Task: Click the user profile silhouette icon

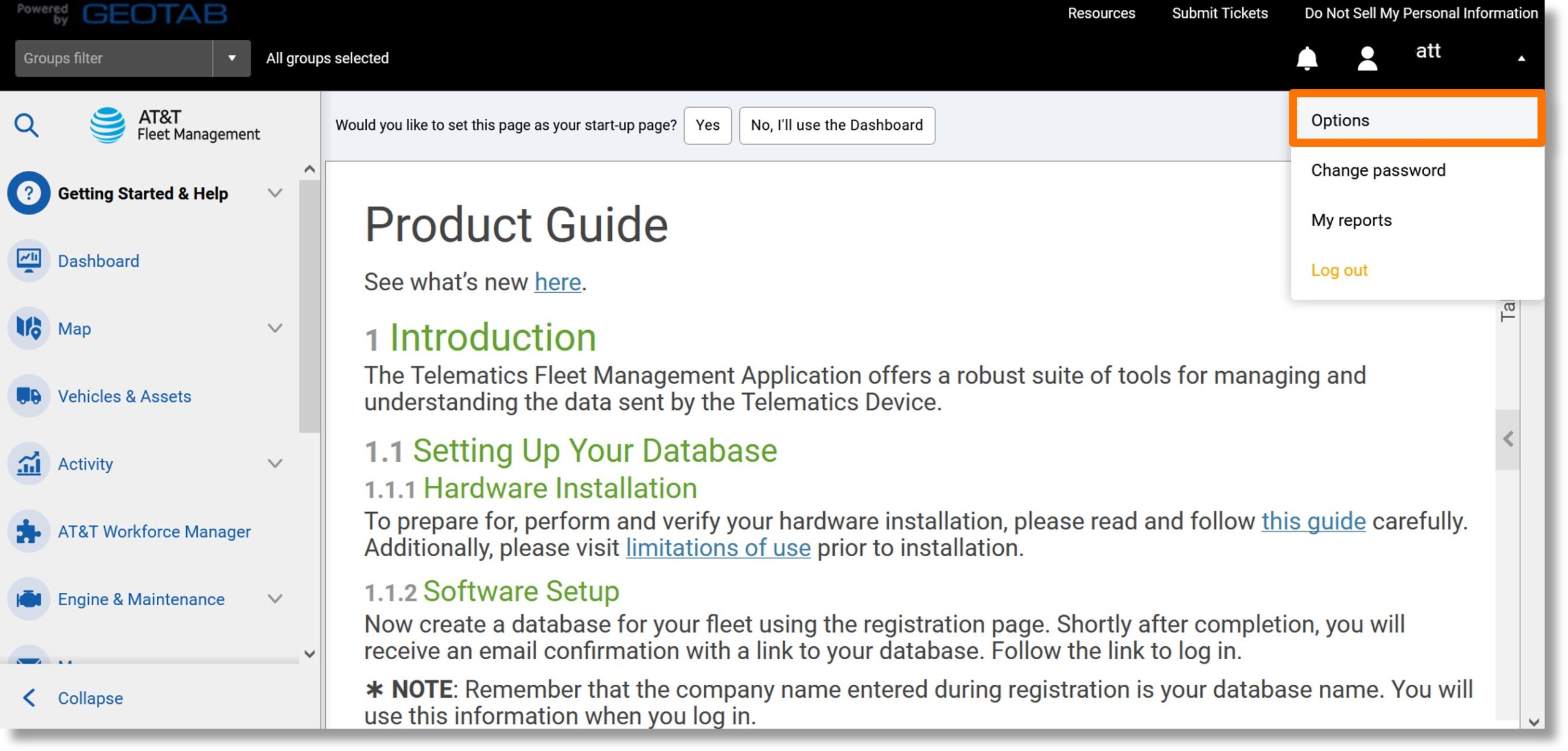Action: point(1367,58)
